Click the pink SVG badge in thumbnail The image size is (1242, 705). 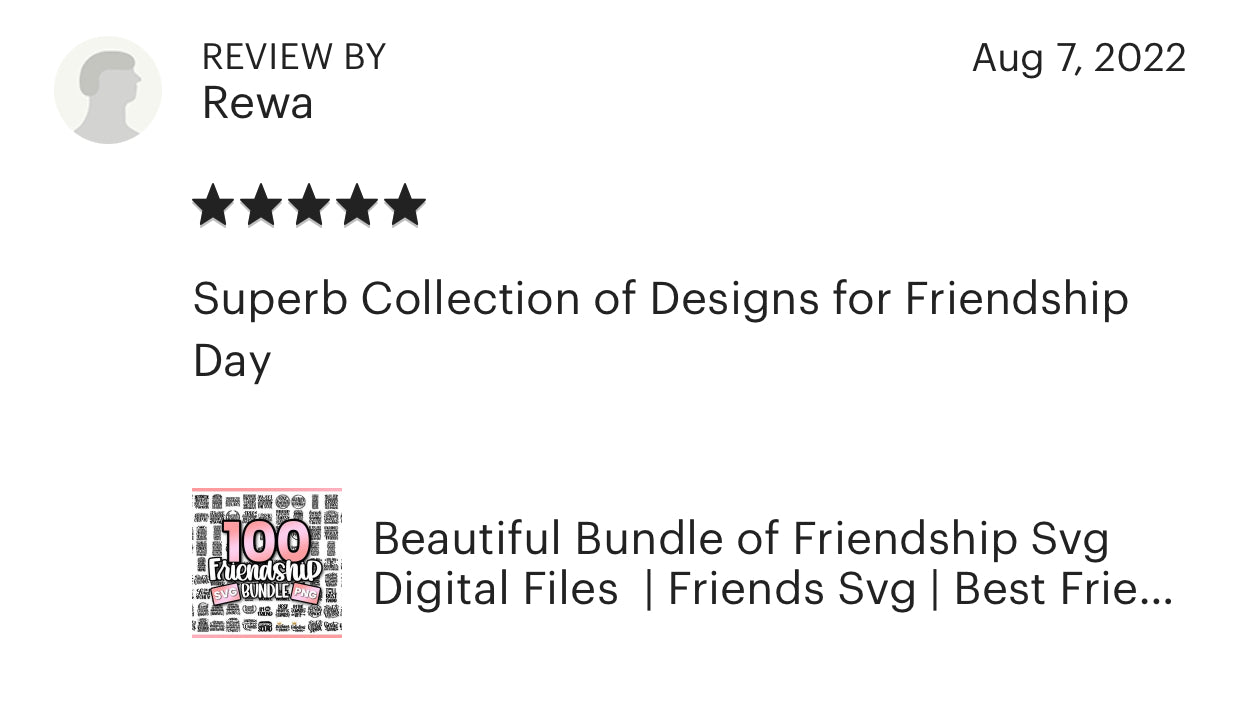tap(223, 594)
